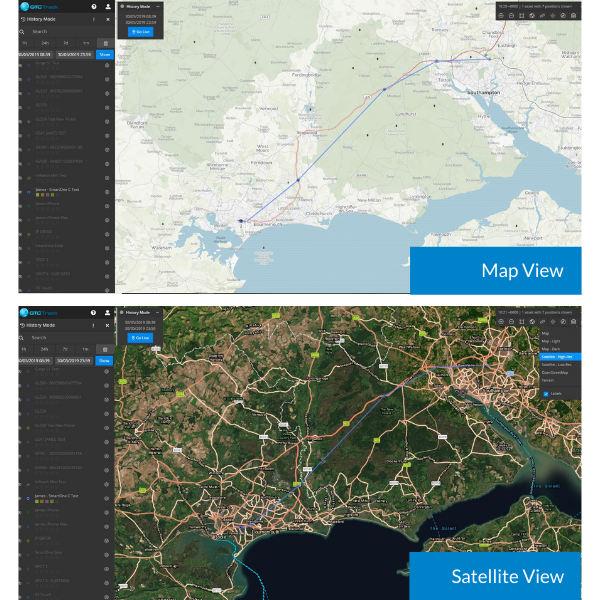Open the three-dot menu in the Map View History Mode header
The image size is (600, 600).
(x=93, y=18)
